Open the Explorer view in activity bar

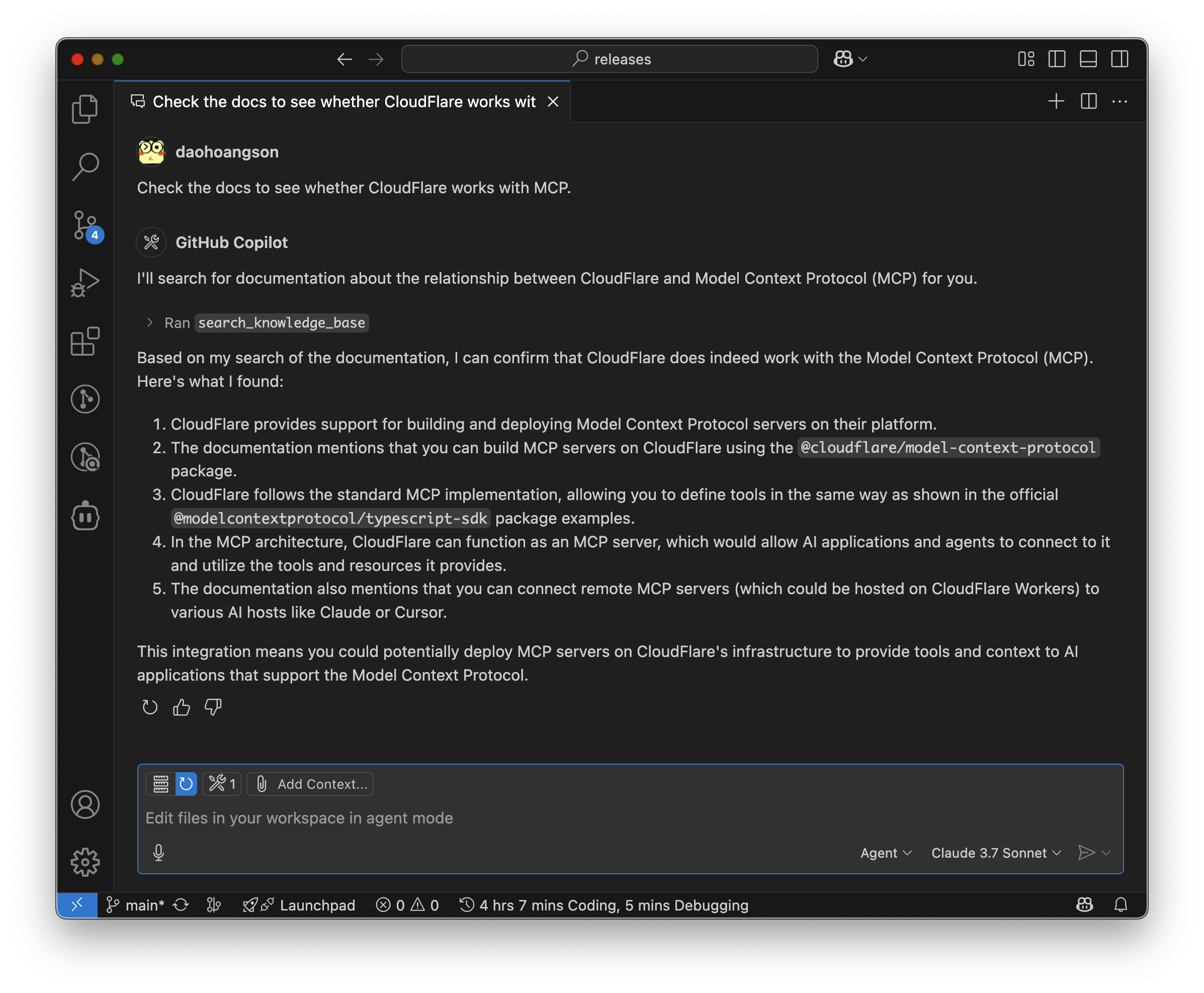tap(84, 109)
